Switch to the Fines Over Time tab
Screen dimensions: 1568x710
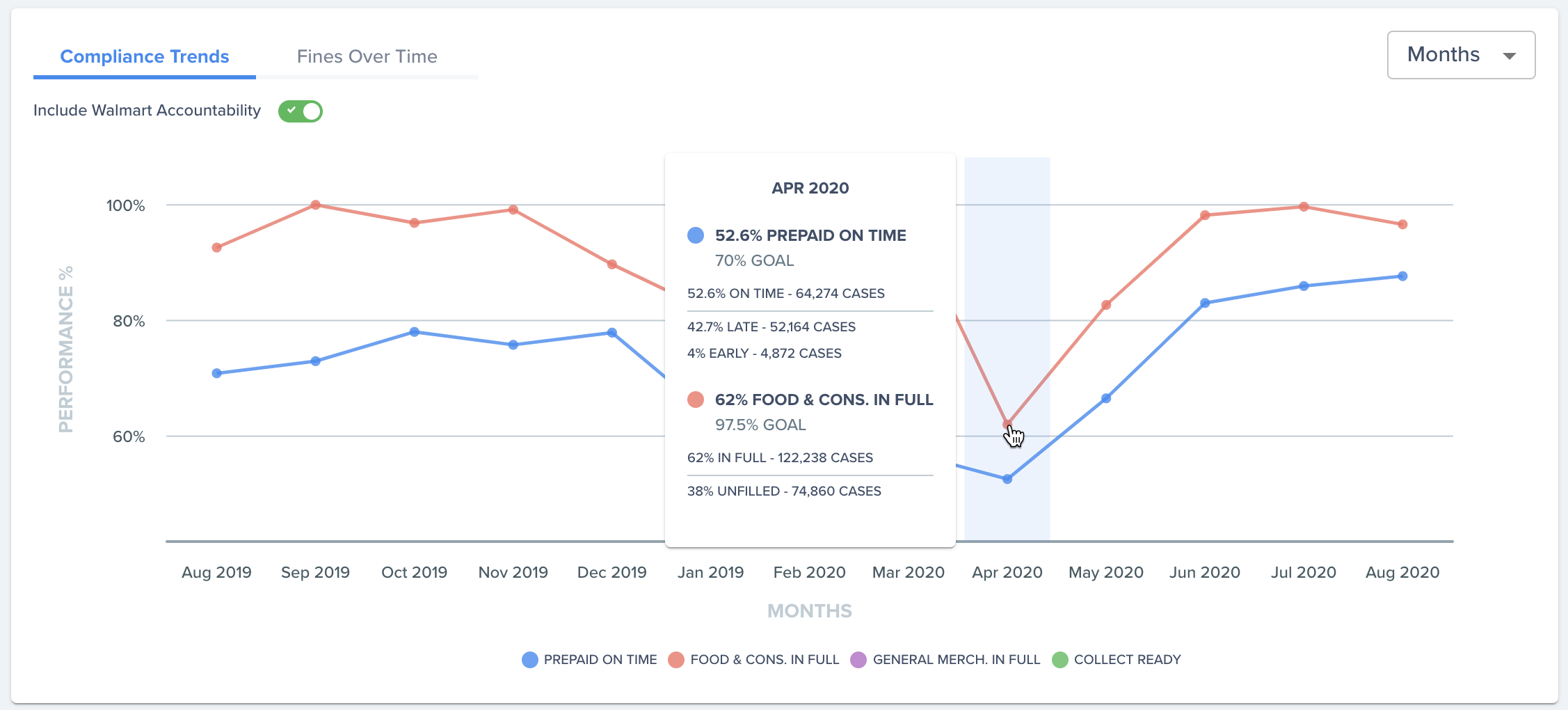coord(367,56)
